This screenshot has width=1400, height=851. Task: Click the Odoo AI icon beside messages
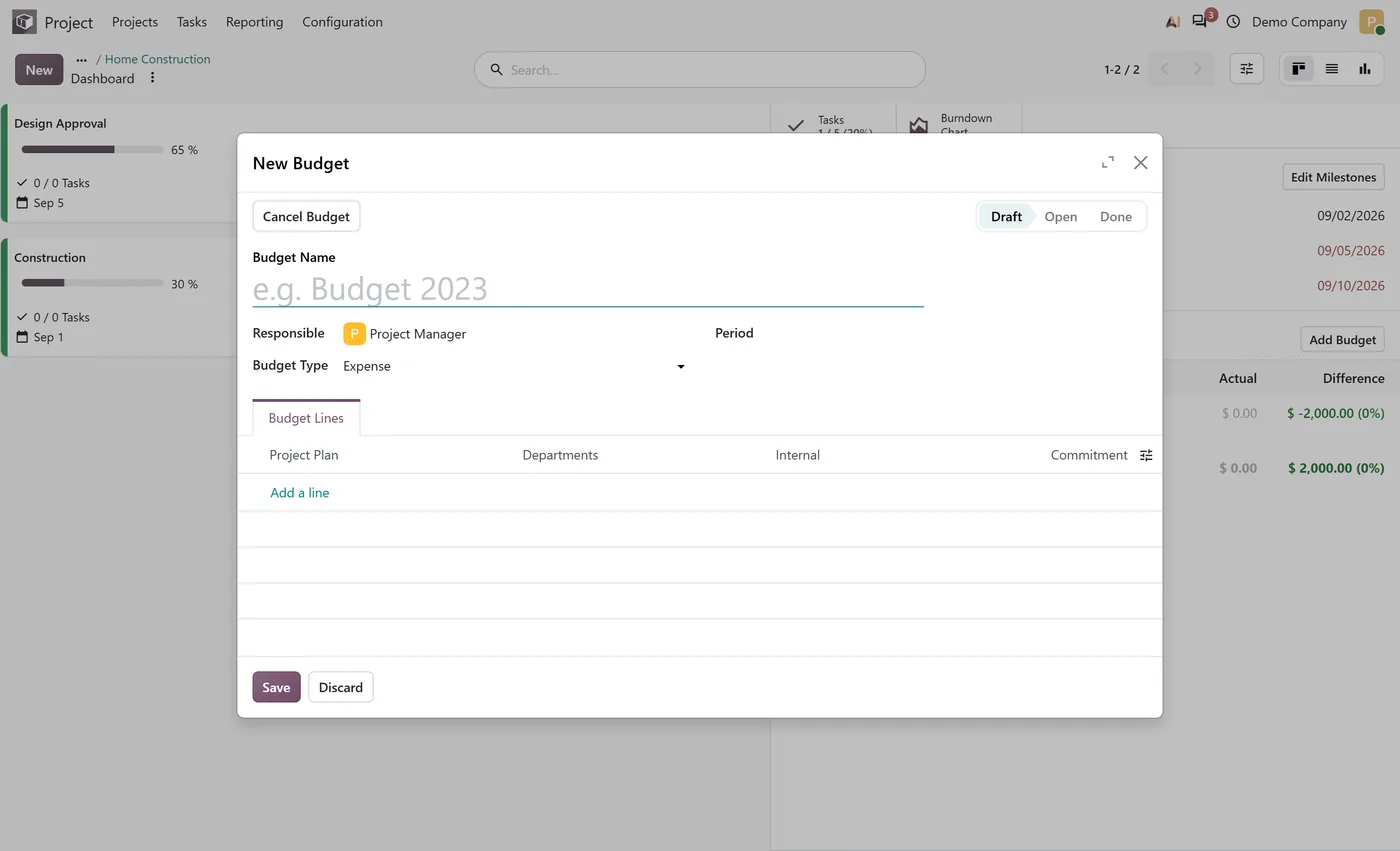1172,21
